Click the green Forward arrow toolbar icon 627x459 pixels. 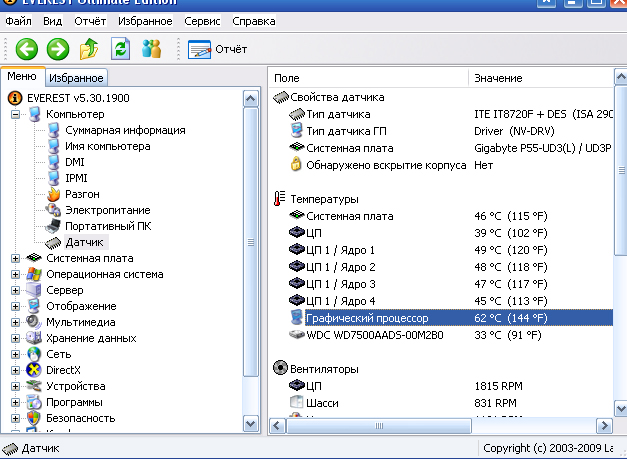click(58, 48)
